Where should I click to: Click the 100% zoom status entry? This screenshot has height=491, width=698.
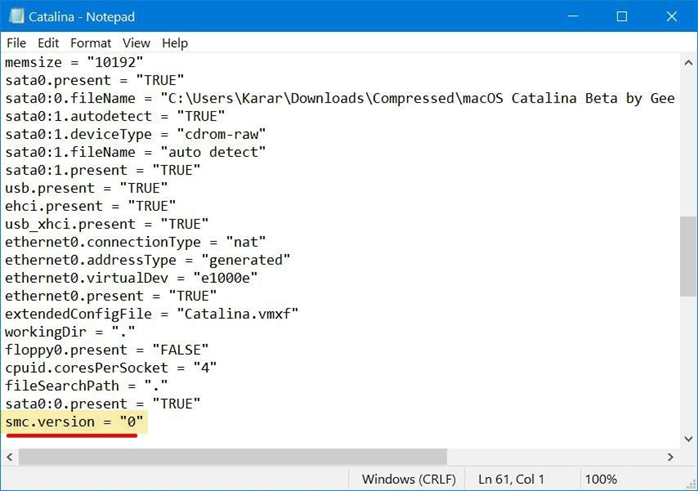point(601,479)
